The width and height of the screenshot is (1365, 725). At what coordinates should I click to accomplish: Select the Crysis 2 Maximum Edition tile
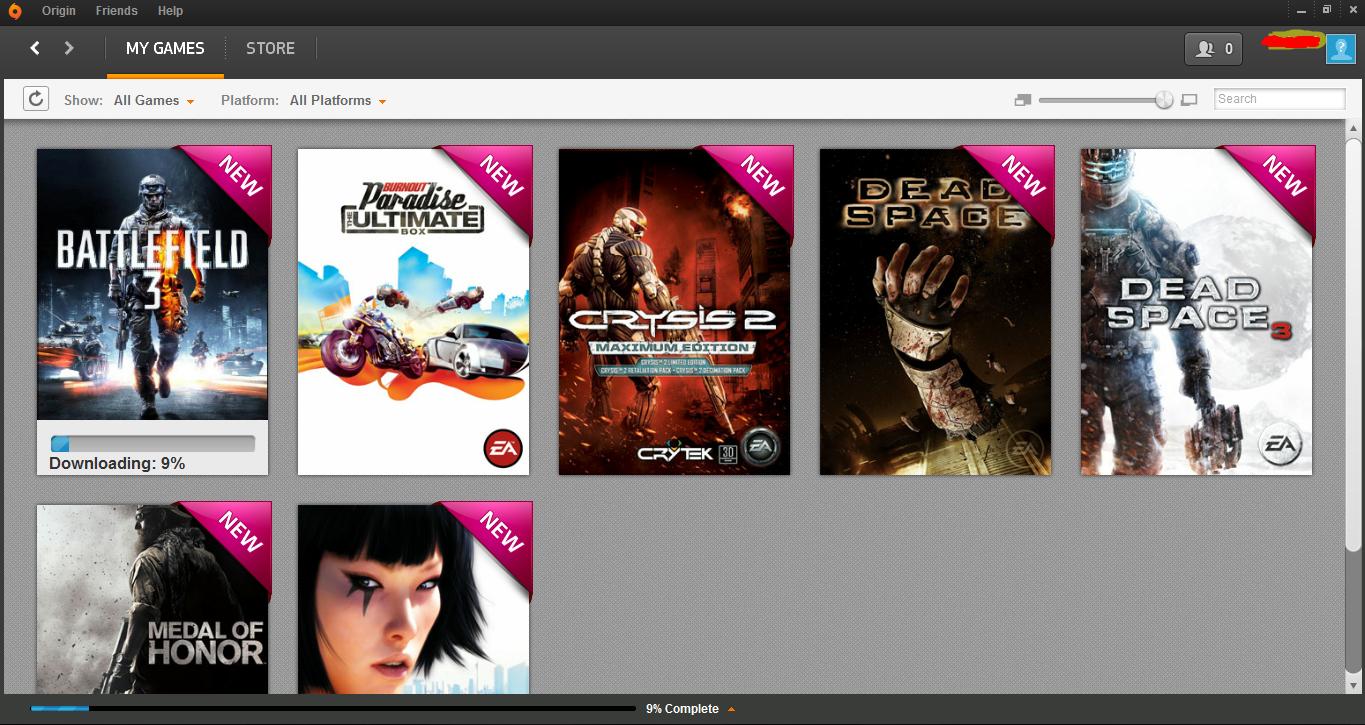(x=675, y=311)
